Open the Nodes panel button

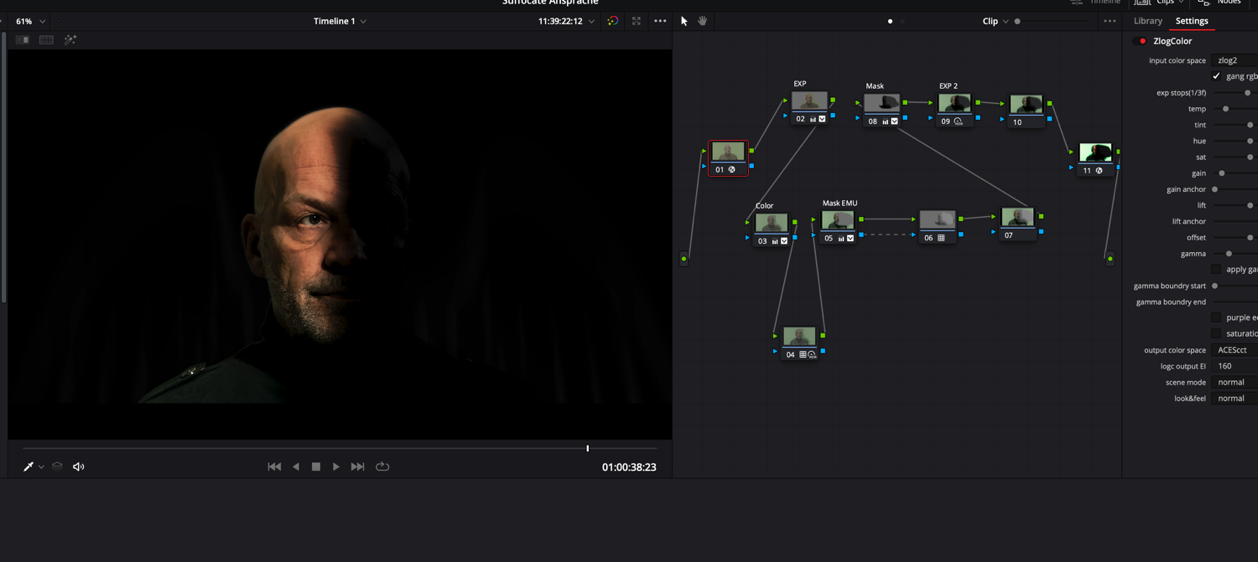point(1221,2)
